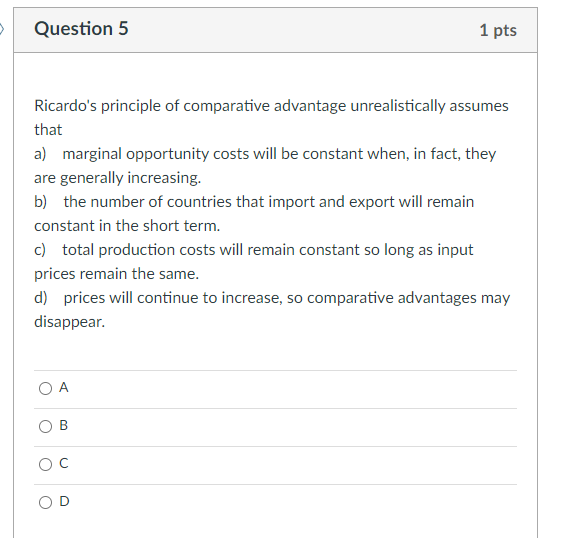Click the letter D answer label
The width and height of the screenshot is (571, 538).
[x=64, y=501]
